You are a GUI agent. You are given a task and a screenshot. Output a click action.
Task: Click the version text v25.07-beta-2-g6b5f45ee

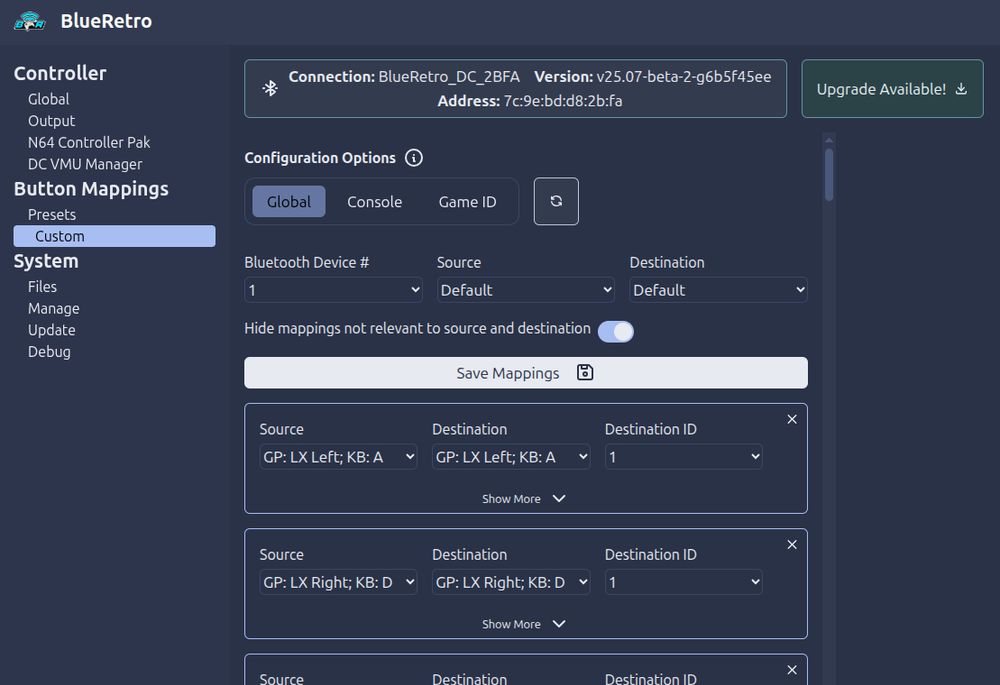pos(684,77)
